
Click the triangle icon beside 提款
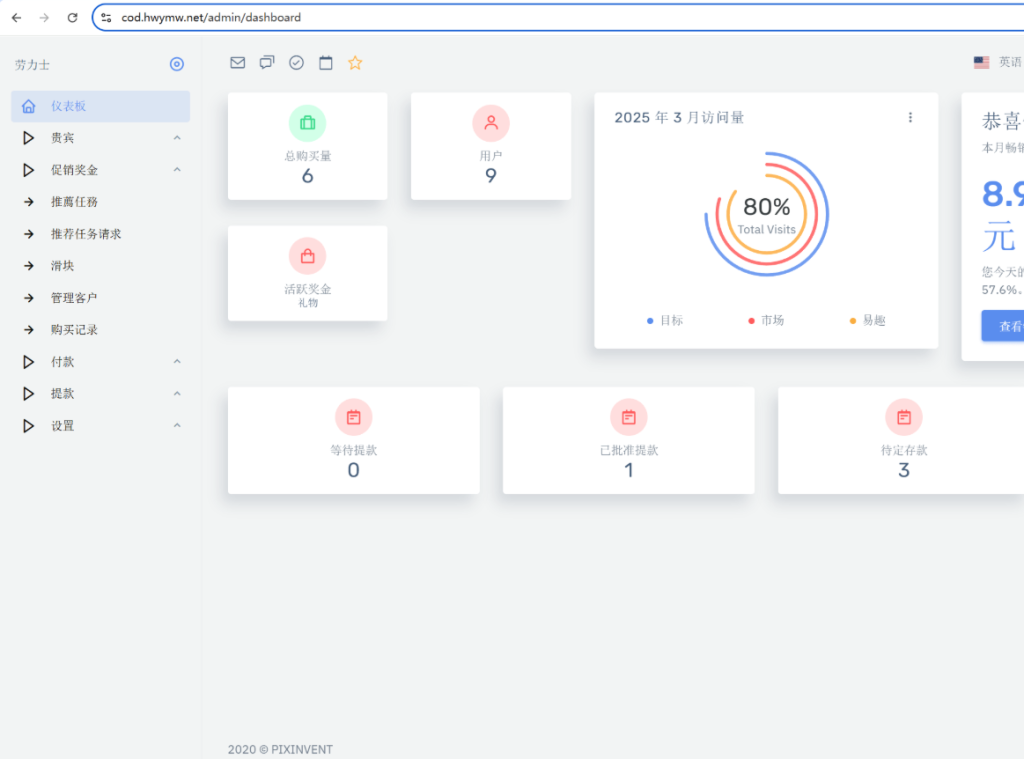(x=28, y=394)
